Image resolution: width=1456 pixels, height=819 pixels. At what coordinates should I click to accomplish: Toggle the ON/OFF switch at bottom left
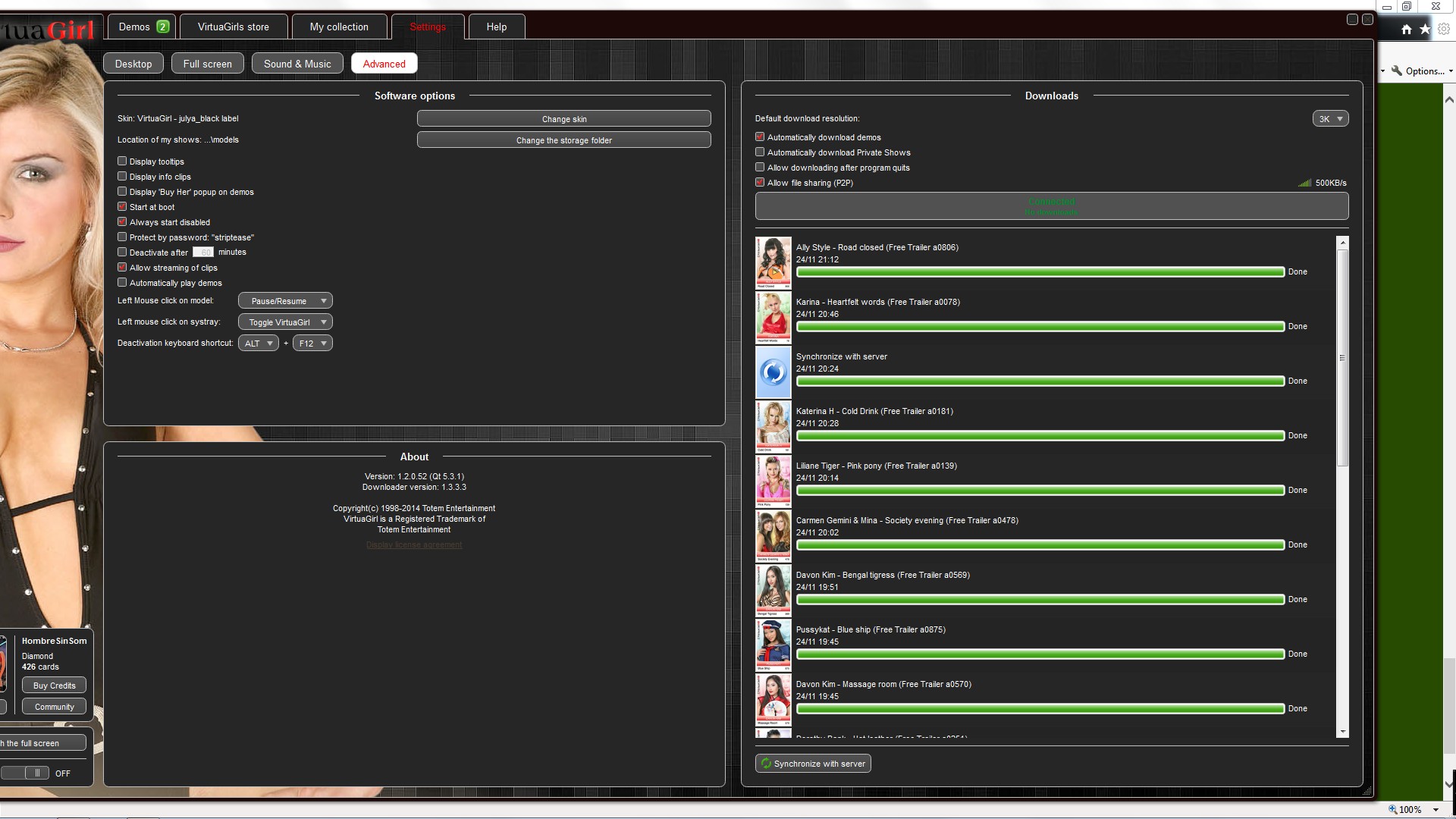click(x=27, y=773)
